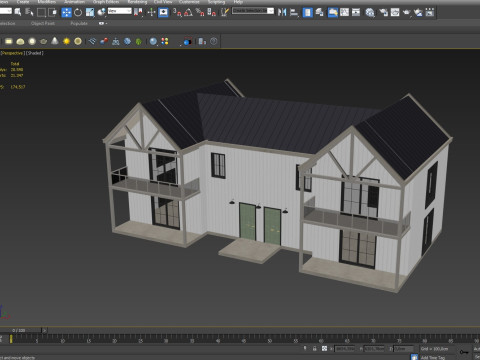The width and height of the screenshot is (480, 360).
Task: Click the Z coordinate field
Action: pyautogui.click(x=404, y=349)
